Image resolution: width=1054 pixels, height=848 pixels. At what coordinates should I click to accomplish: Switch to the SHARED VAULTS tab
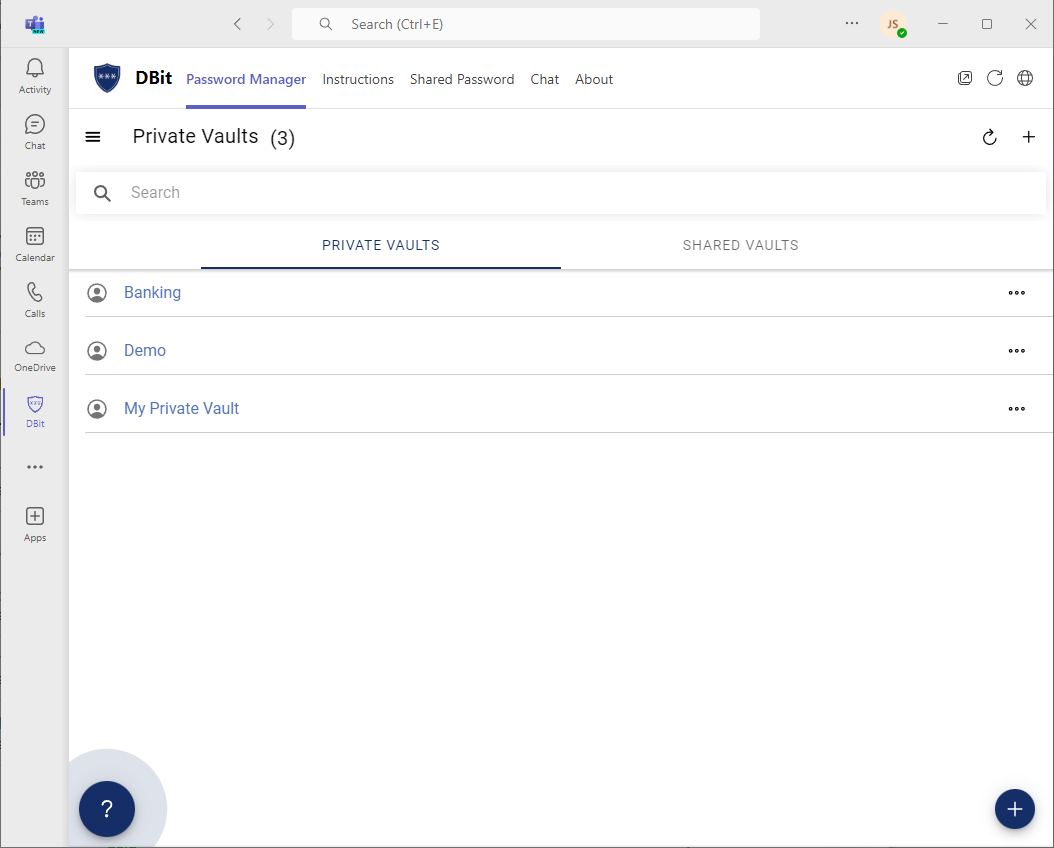(x=741, y=245)
